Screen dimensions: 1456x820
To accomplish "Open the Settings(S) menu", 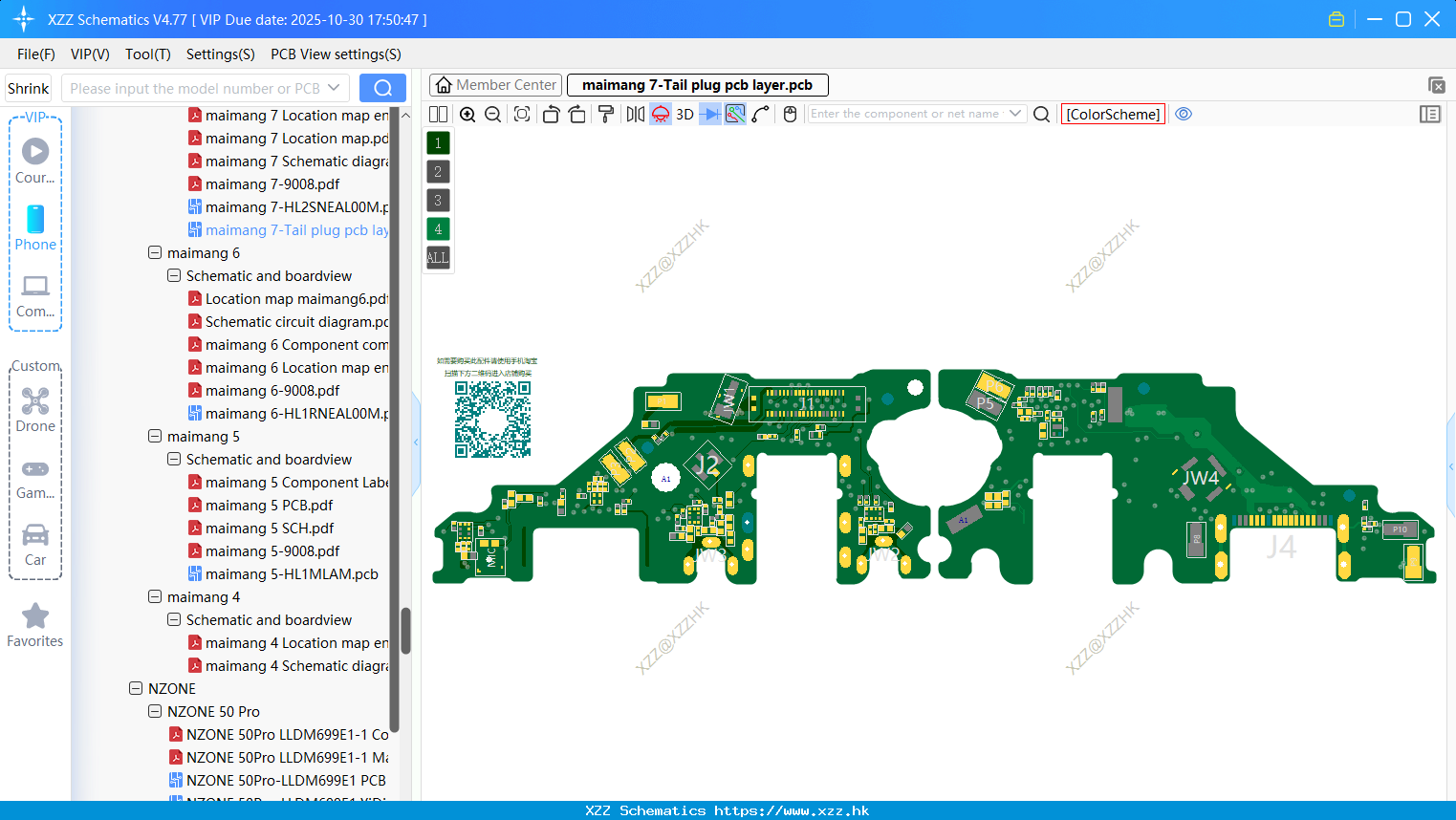I will [221, 54].
